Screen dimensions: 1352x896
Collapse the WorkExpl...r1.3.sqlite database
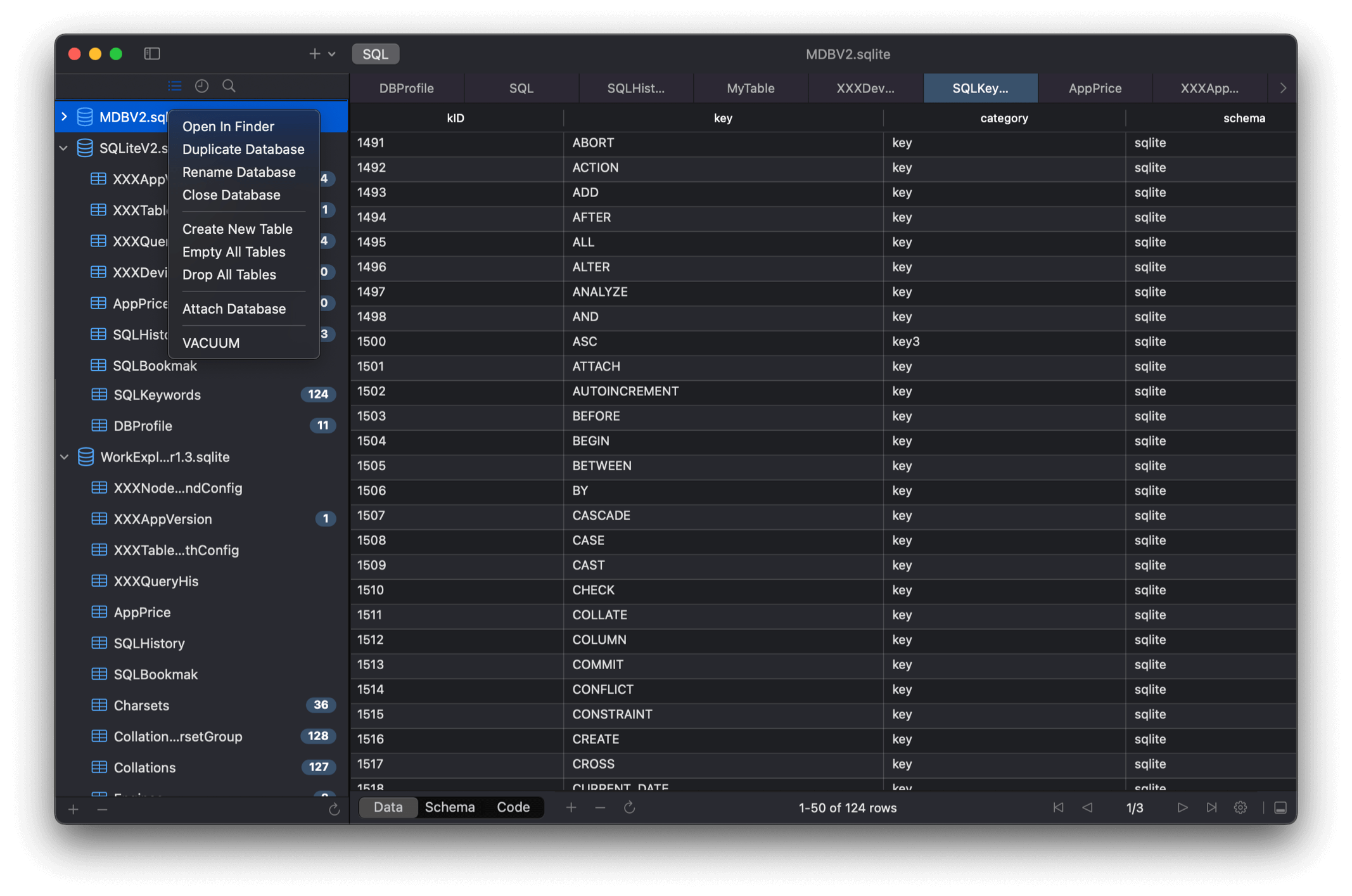pos(64,457)
